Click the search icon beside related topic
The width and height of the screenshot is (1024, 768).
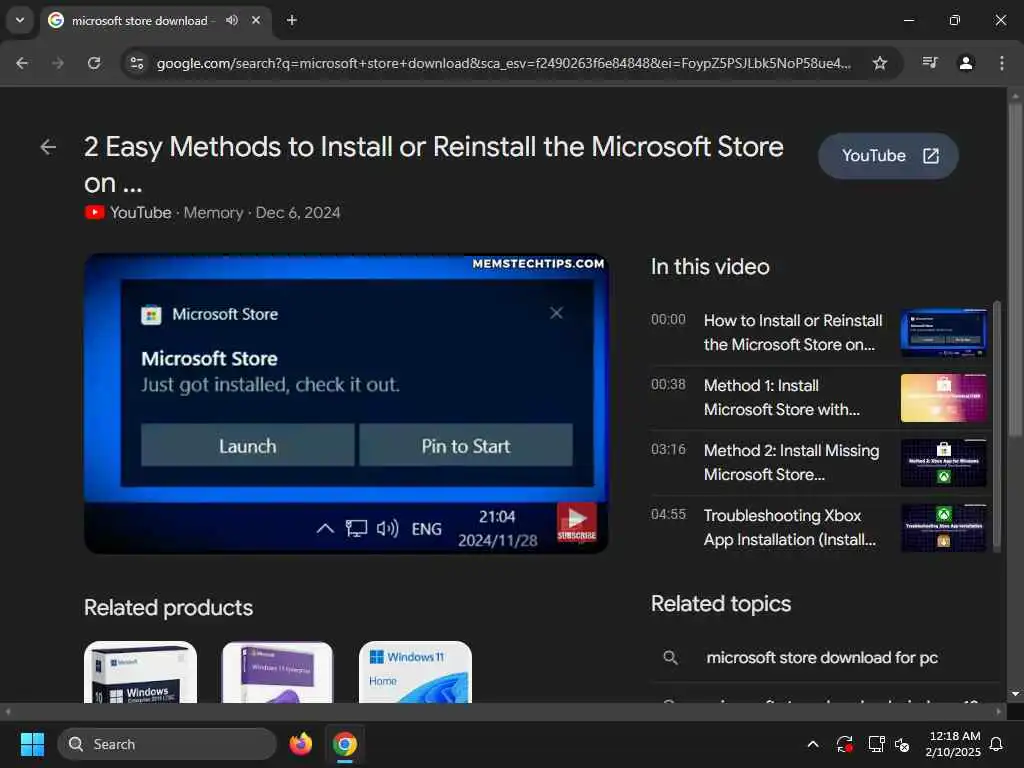point(670,658)
